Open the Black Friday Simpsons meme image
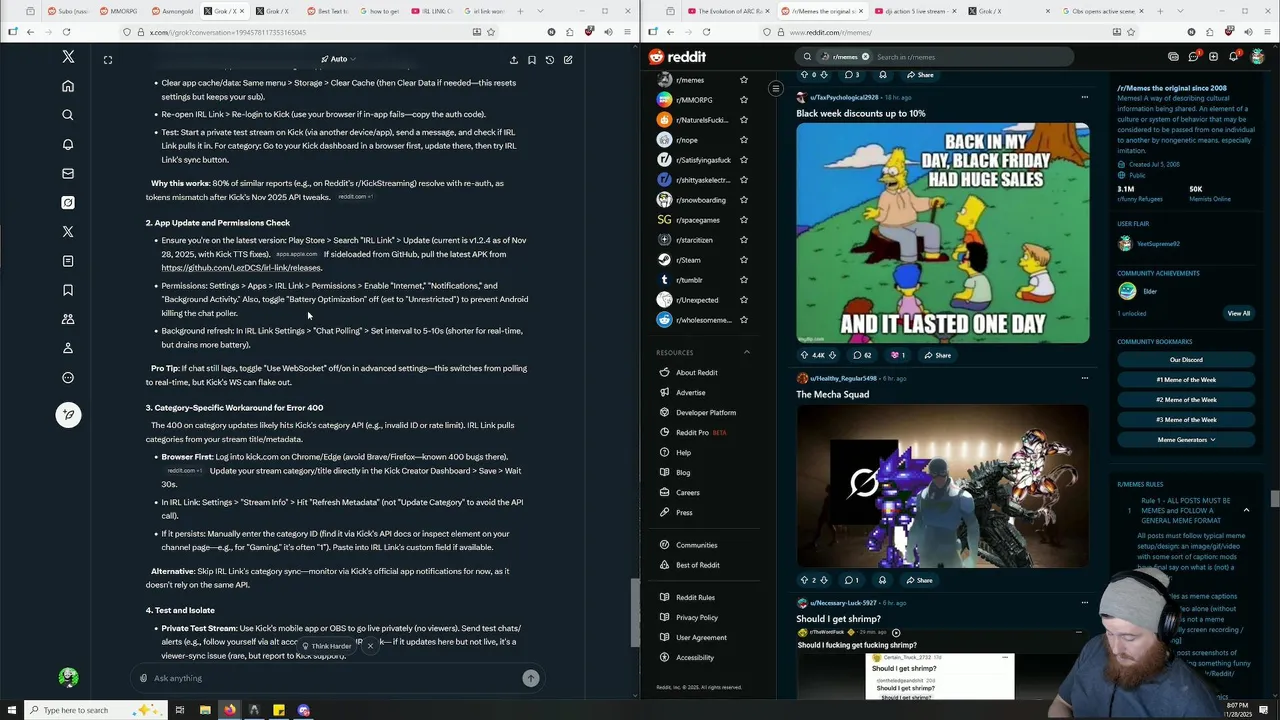This screenshot has width=1280, height=720. tap(942, 233)
